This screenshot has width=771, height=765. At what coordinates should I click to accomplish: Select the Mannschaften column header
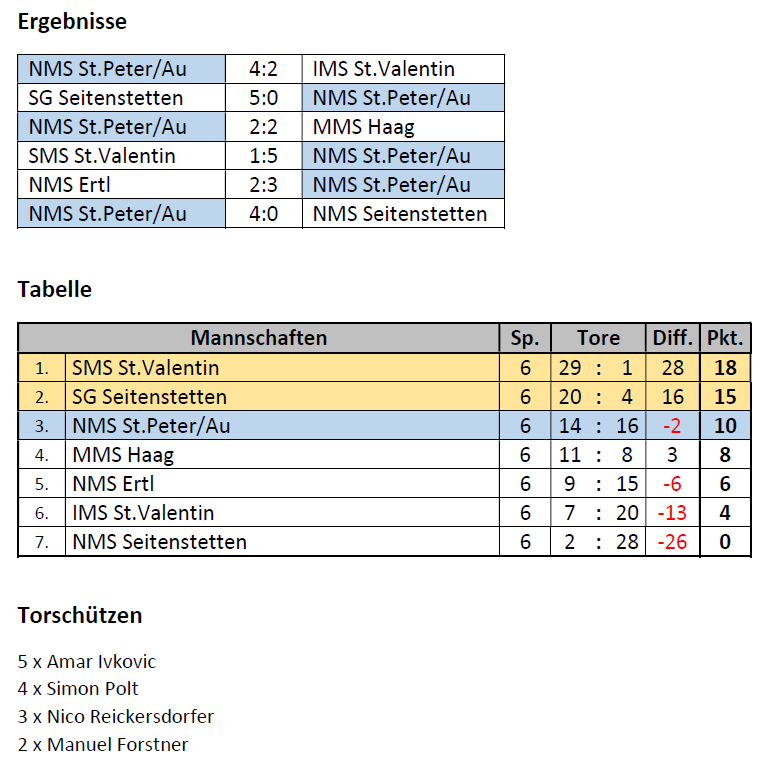click(x=259, y=338)
